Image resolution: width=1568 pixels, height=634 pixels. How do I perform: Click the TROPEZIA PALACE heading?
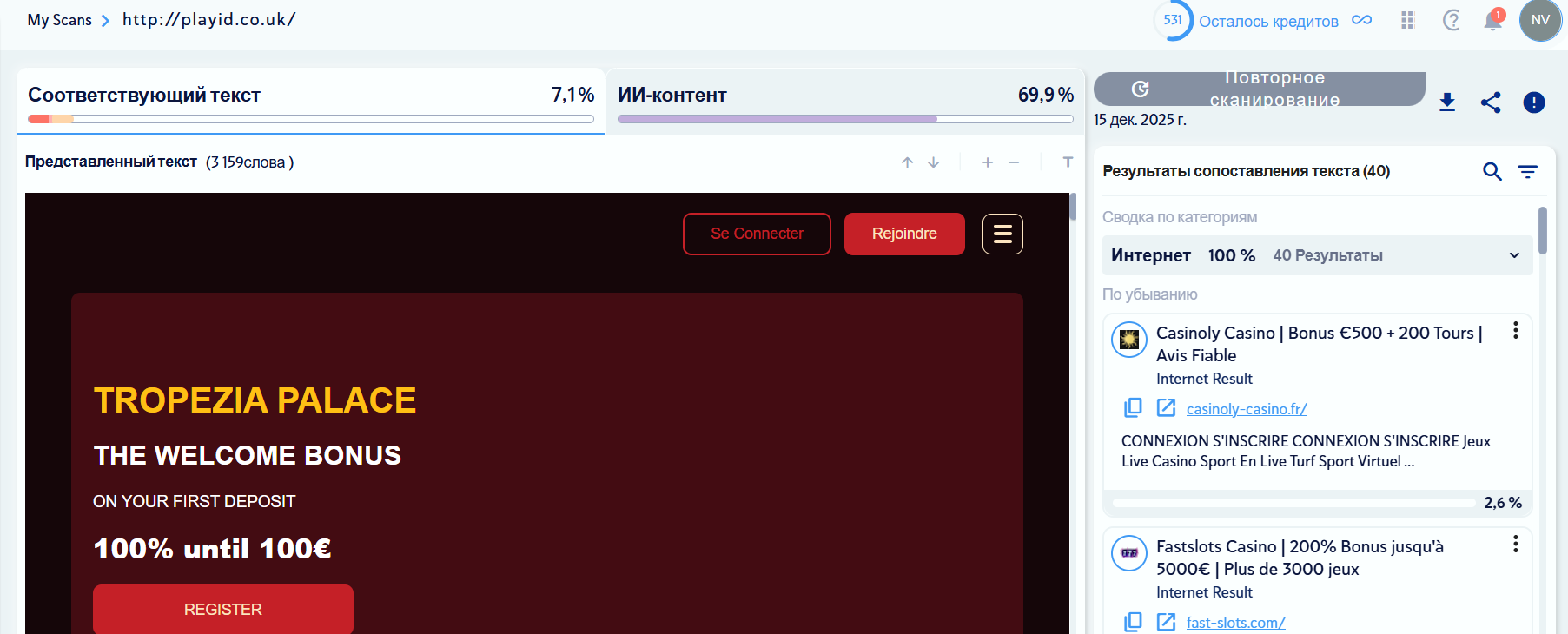(255, 400)
